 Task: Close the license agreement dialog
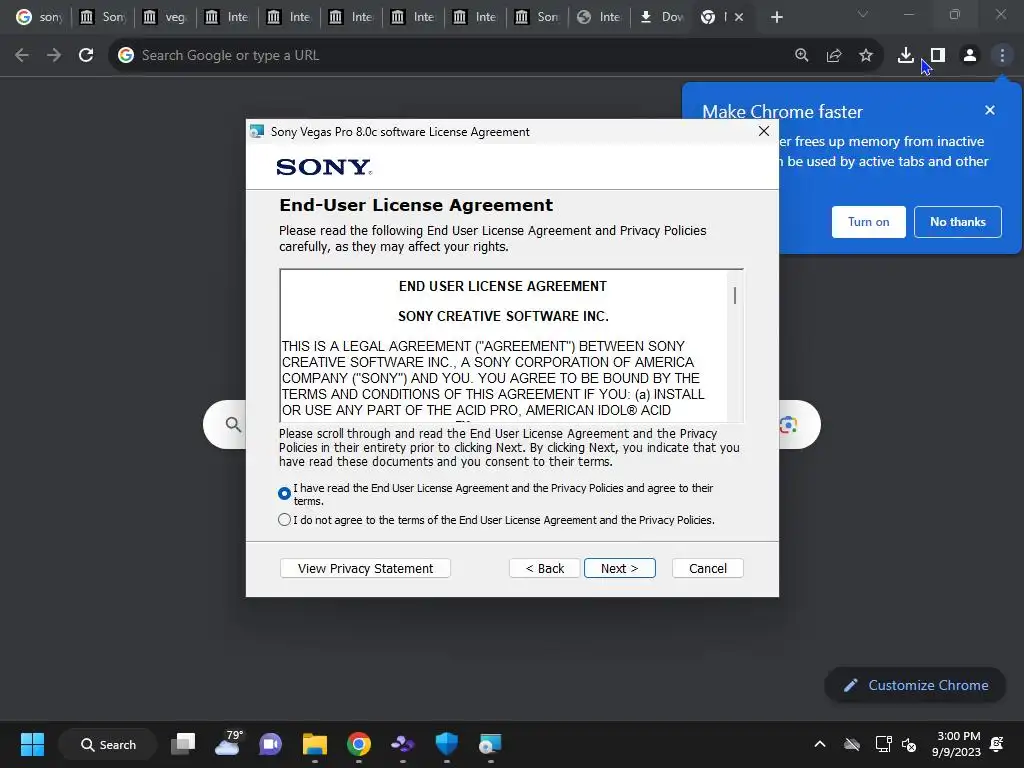point(763,131)
